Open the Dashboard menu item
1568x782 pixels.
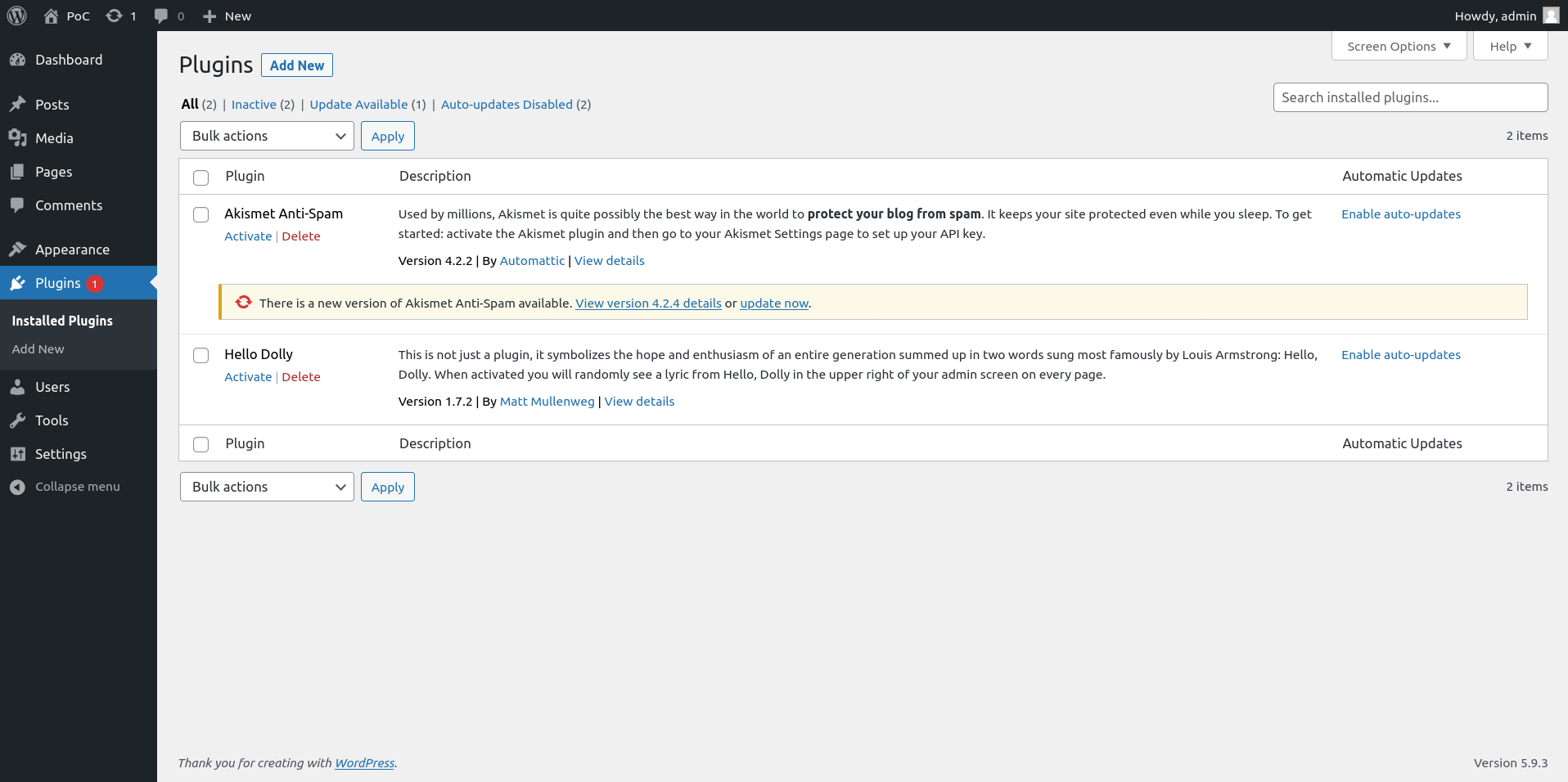(69, 60)
